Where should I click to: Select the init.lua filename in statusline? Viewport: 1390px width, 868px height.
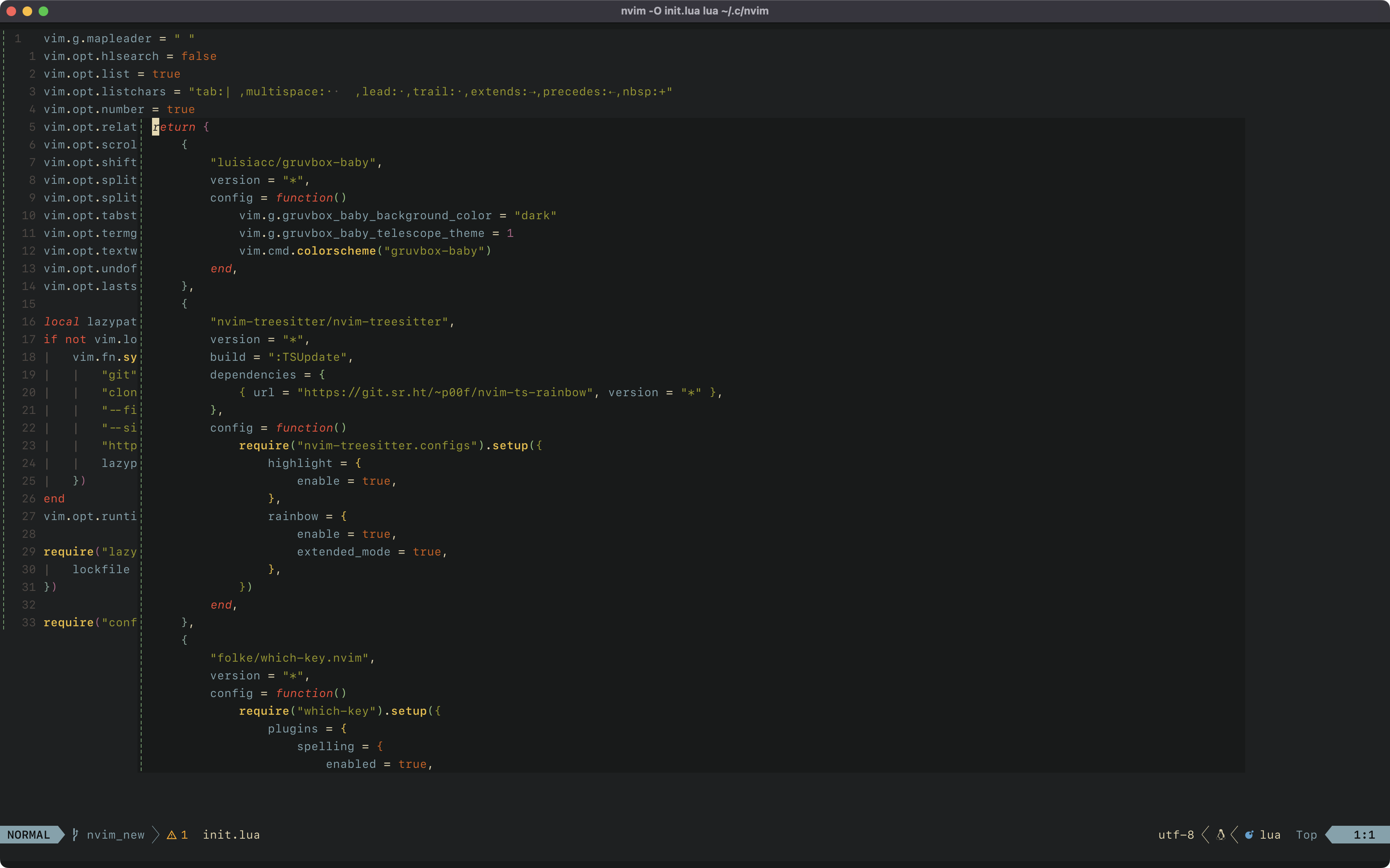[x=231, y=835]
